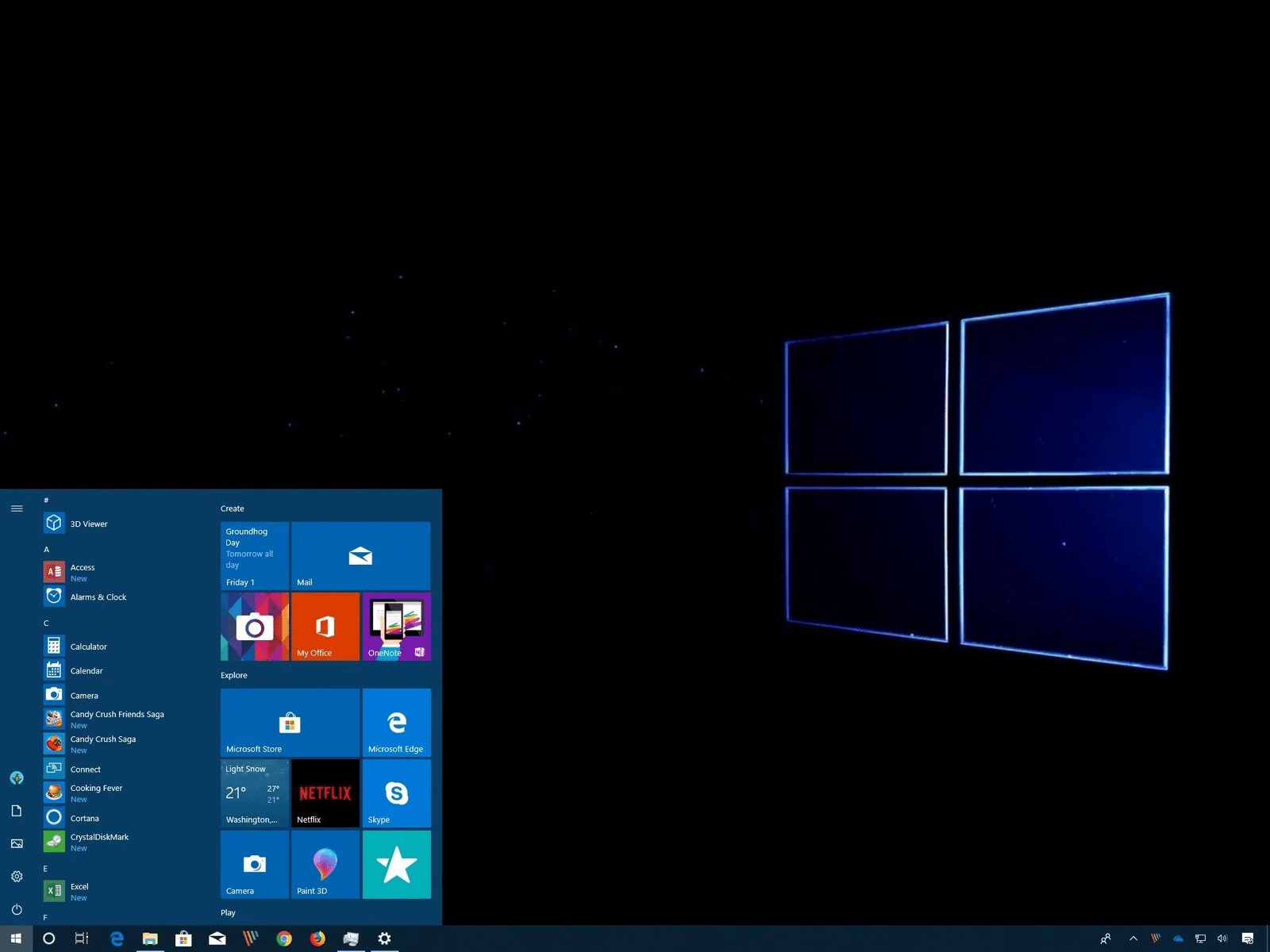This screenshot has width=1270, height=952.
Task: Open the network icon in tray
Action: click(1200, 939)
